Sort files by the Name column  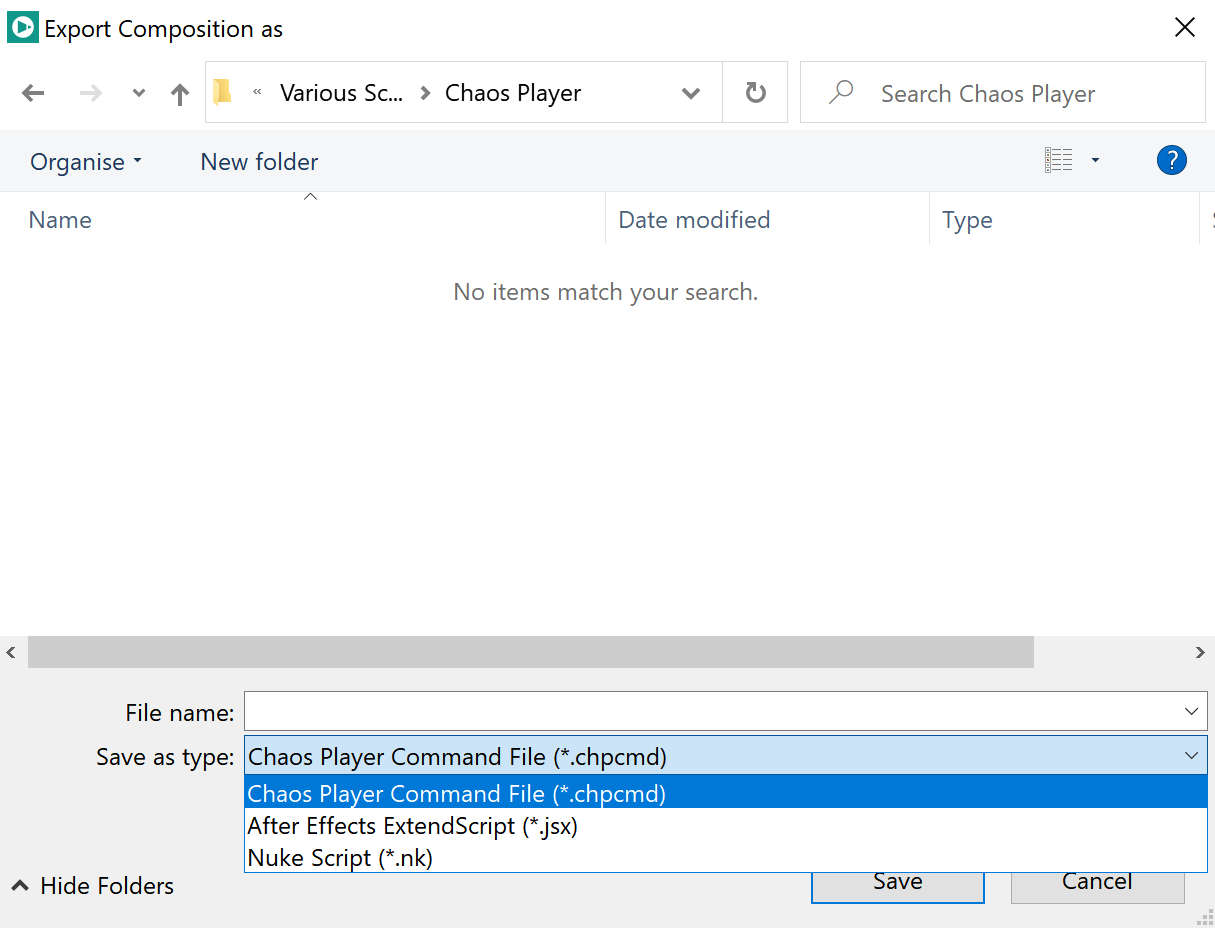(304, 220)
